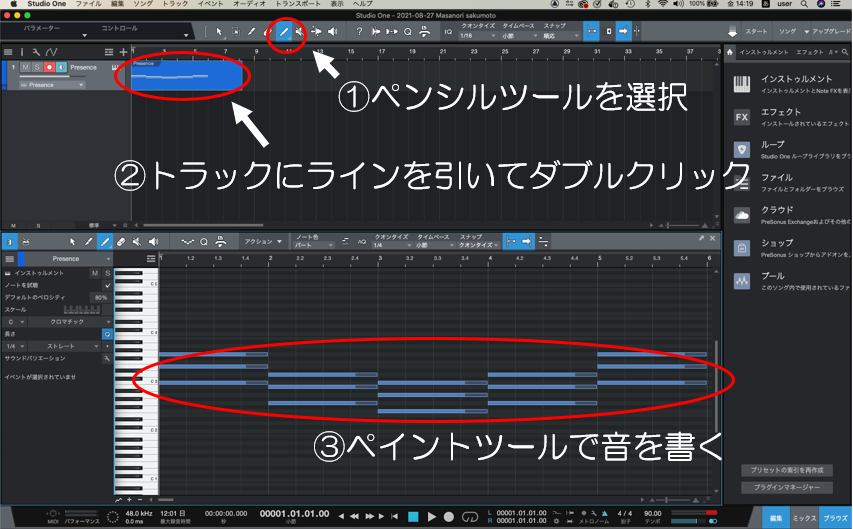The image size is (853, 529).
Task: Toggle ノートを試聴 checkbox
Action: pos(107,285)
